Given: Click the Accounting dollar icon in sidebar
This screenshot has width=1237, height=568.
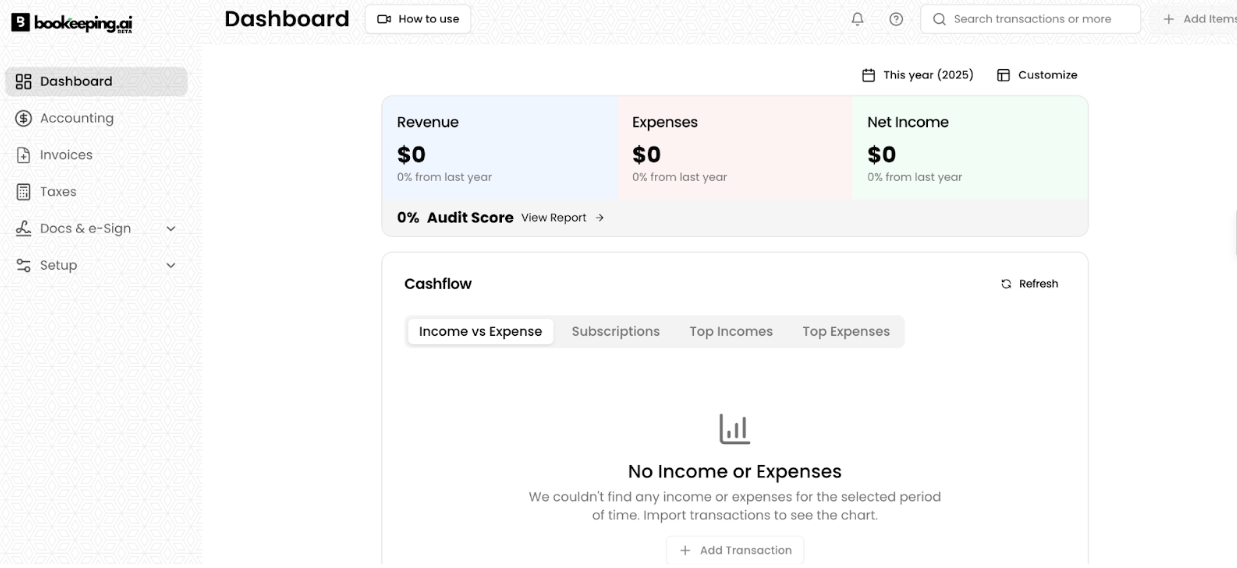Looking at the screenshot, I should 24,118.
